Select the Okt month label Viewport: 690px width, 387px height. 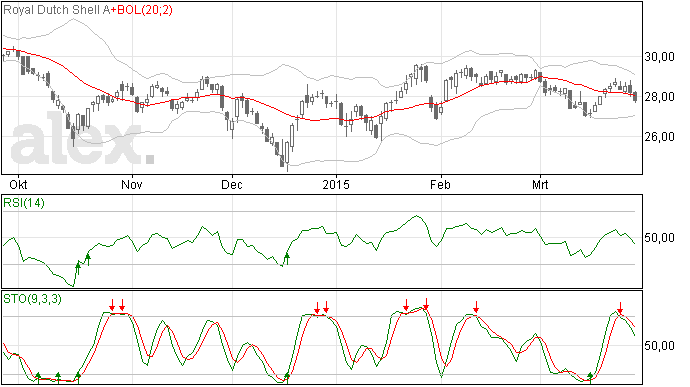[x=18, y=184]
